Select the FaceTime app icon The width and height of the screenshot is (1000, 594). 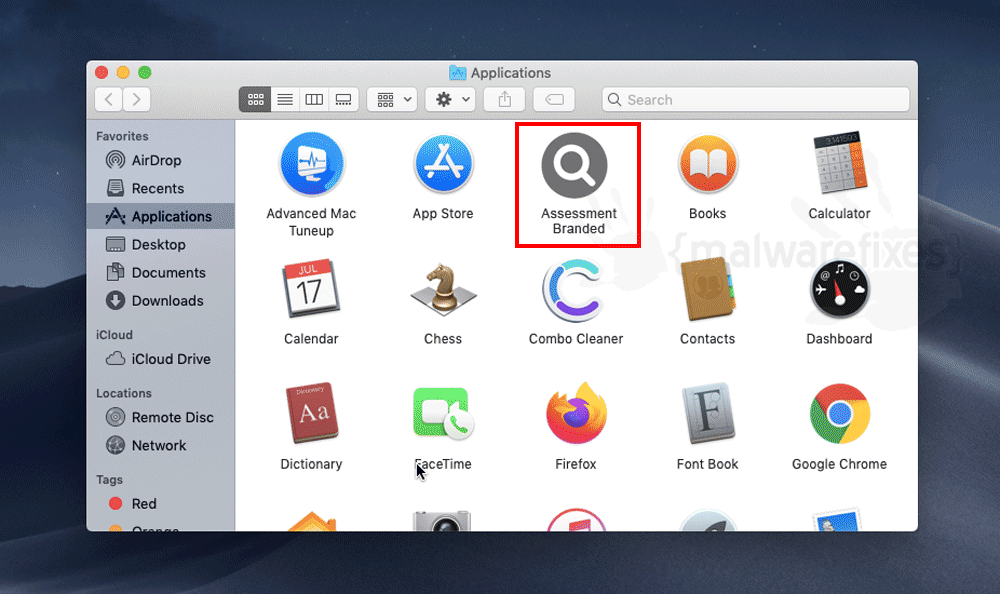pos(443,413)
